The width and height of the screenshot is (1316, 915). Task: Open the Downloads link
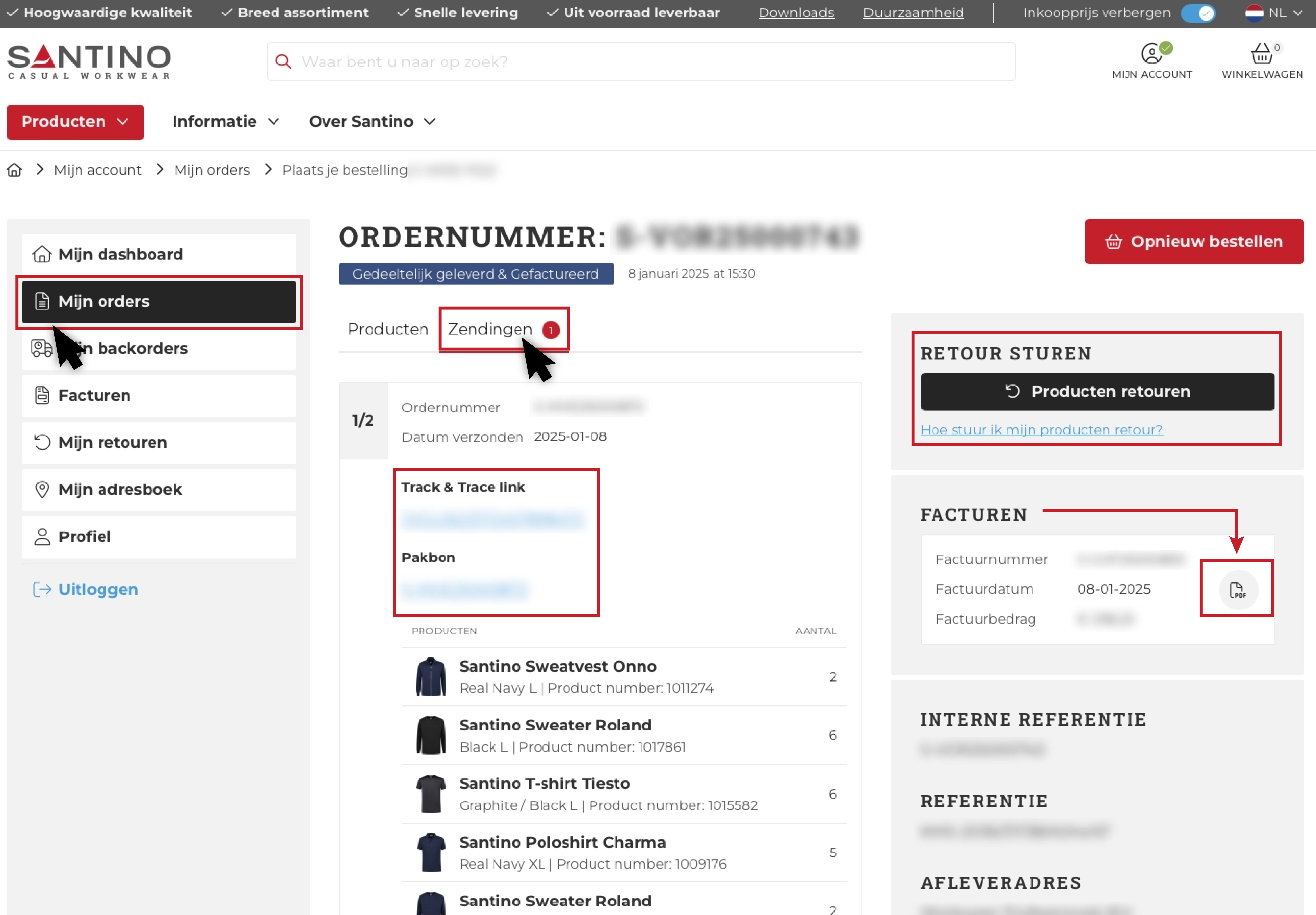point(796,13)
